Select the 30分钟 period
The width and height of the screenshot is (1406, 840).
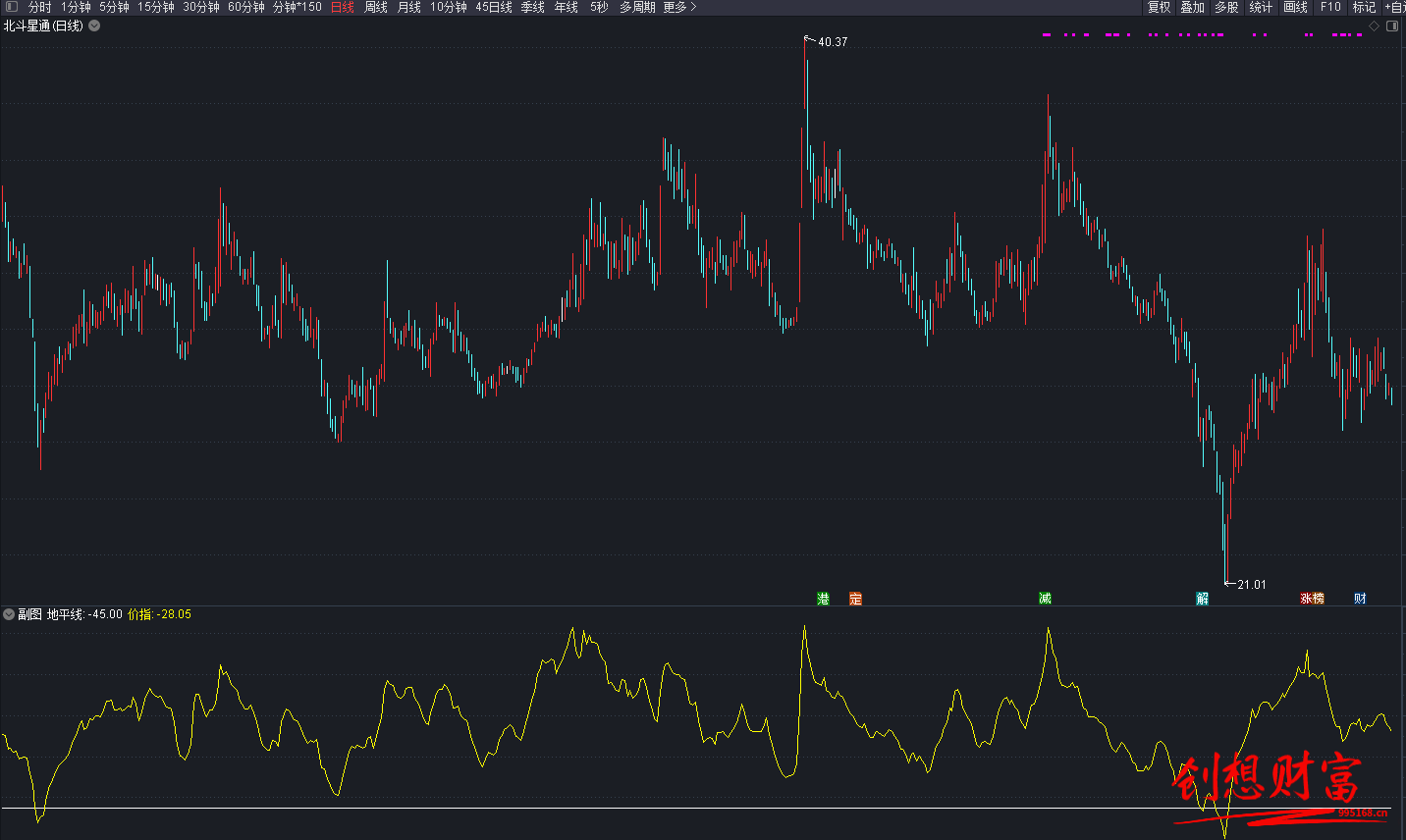(x=201, y=7)
